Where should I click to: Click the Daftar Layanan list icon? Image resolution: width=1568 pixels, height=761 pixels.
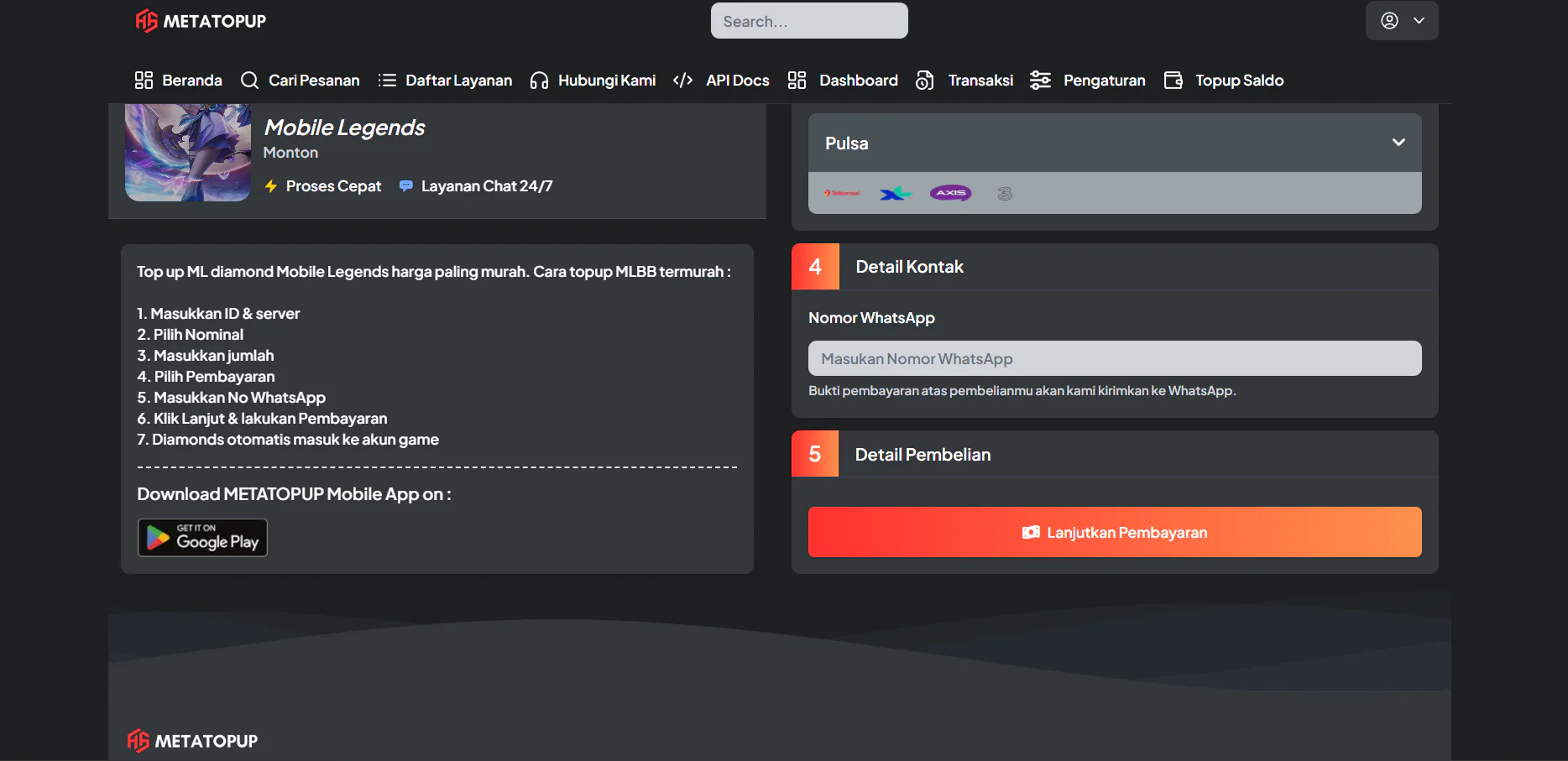(x=387, y=81)
